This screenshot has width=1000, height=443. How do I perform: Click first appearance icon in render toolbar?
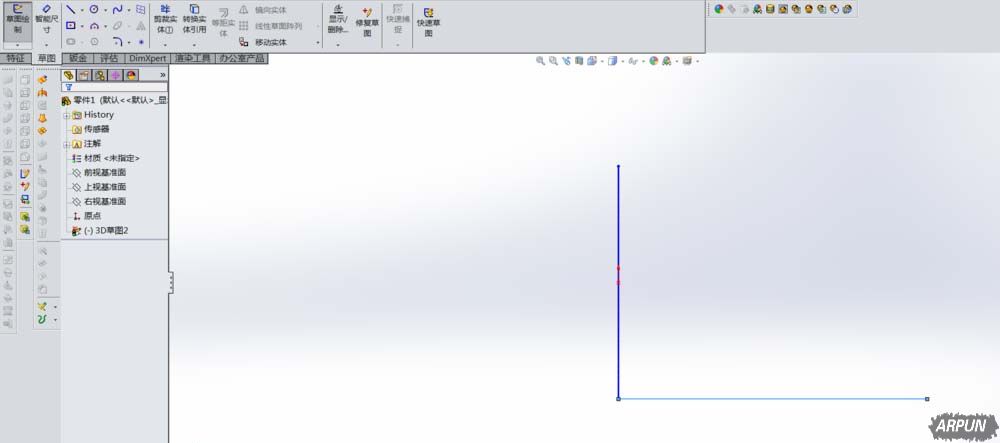coord(719,9)
